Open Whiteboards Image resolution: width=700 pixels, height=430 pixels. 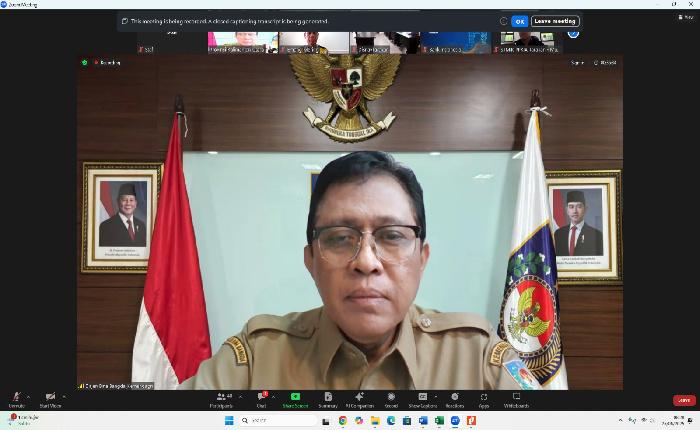click(x=516, y=400)
